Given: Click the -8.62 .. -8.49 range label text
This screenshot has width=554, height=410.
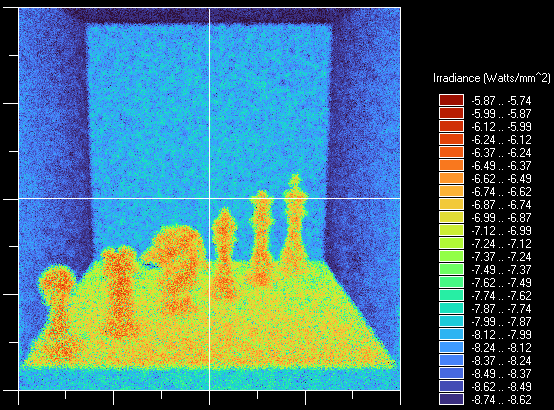Looking at the screenshot, I should click(501, 386).
